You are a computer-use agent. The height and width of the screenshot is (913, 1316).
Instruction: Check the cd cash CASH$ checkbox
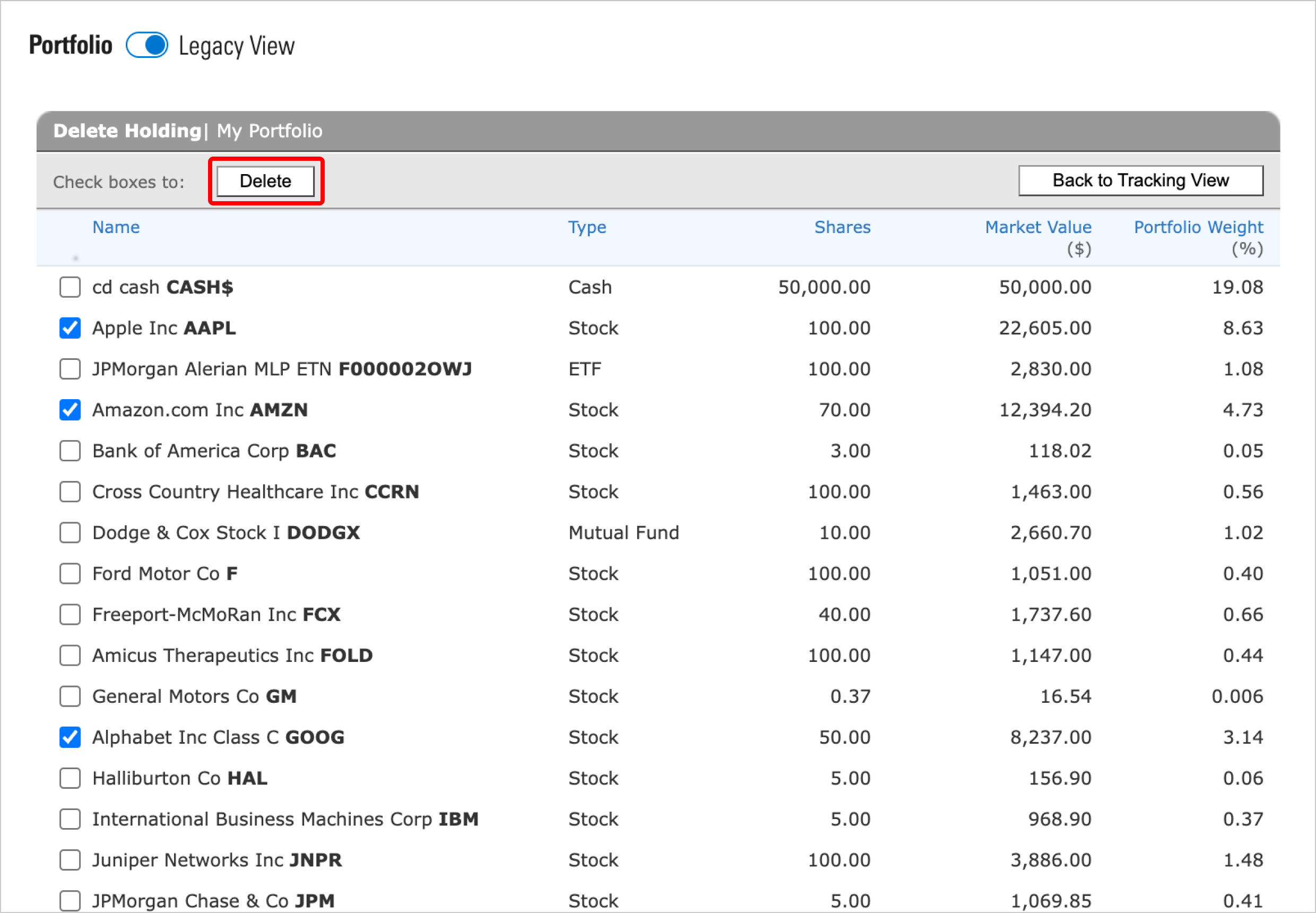pyautogui.click(x=70, y=287)
